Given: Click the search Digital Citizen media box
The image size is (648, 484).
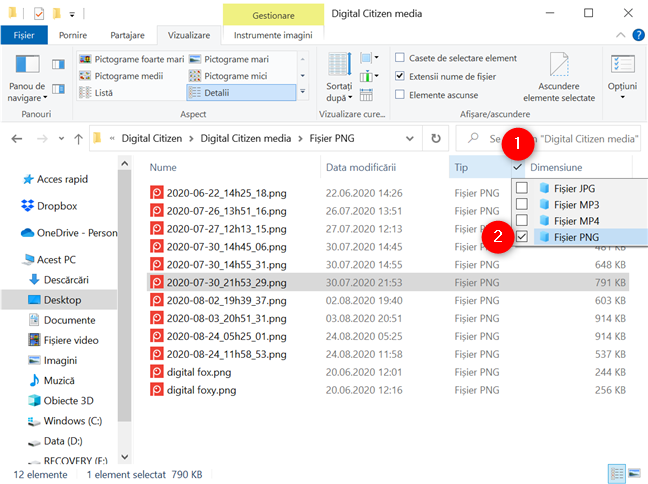Looking at the screenshot, I should click(x=549, y=138).
